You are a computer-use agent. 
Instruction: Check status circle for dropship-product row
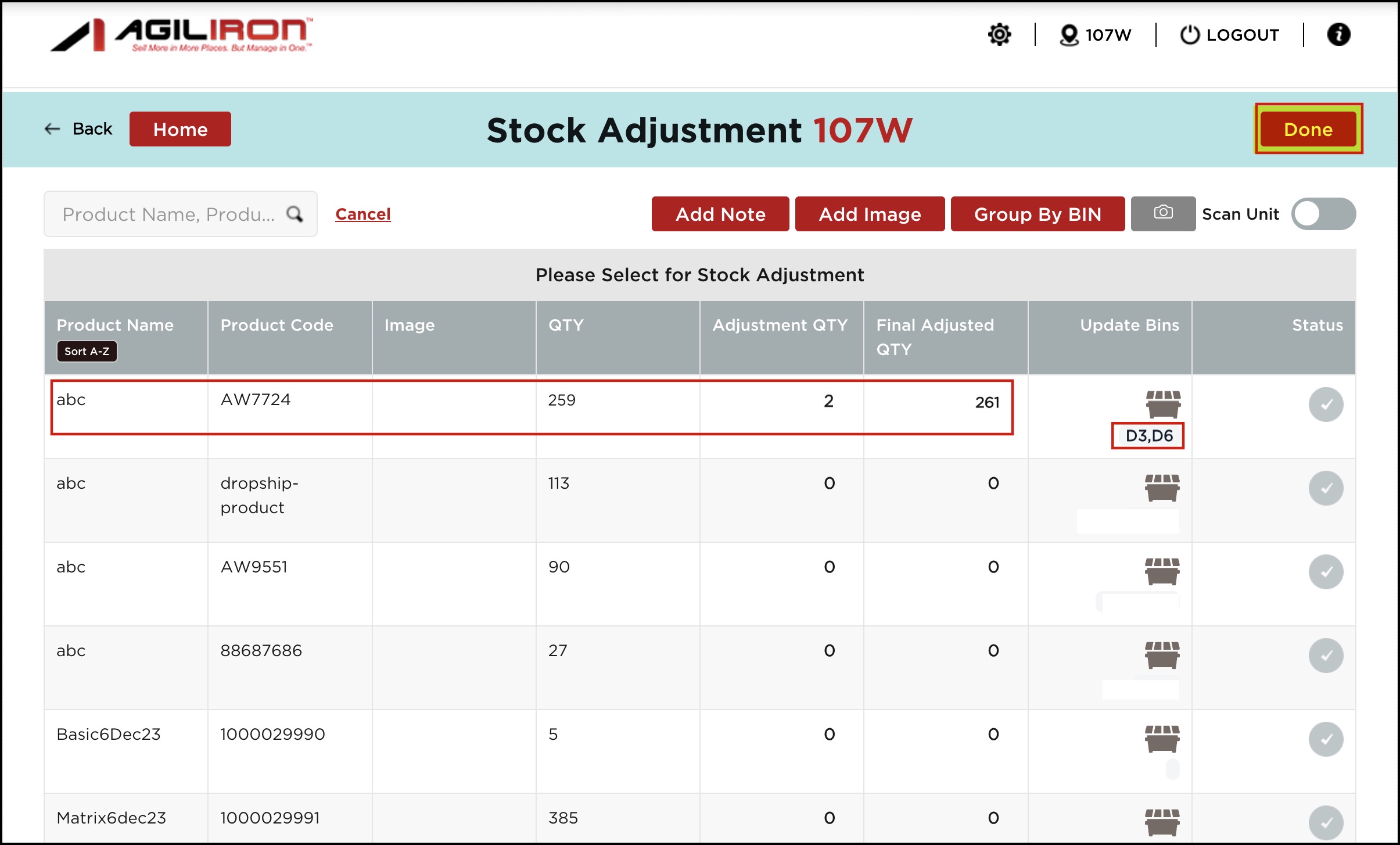coord(1326,488)
